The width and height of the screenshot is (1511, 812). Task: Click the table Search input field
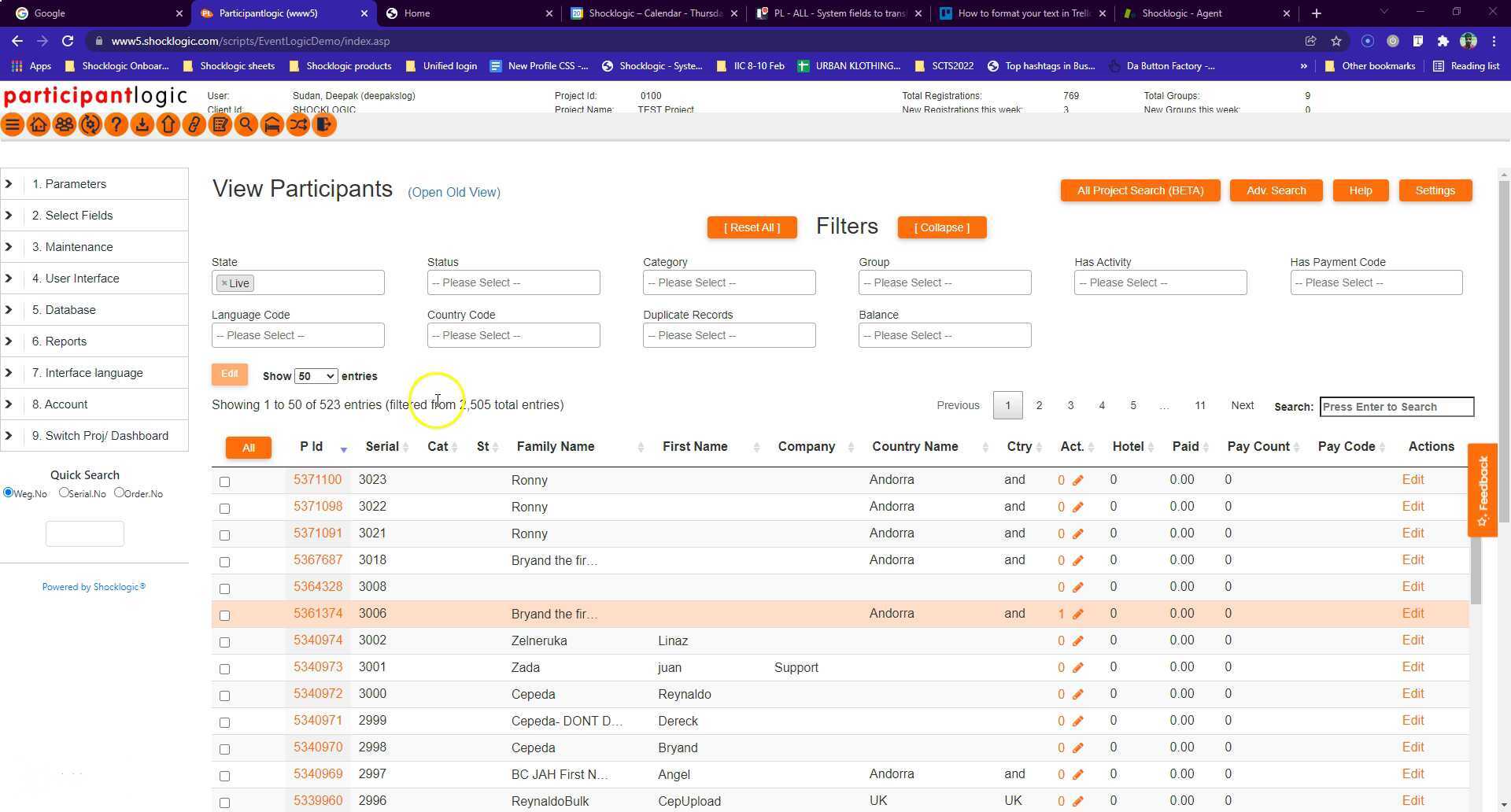[x=1396, y=407]
